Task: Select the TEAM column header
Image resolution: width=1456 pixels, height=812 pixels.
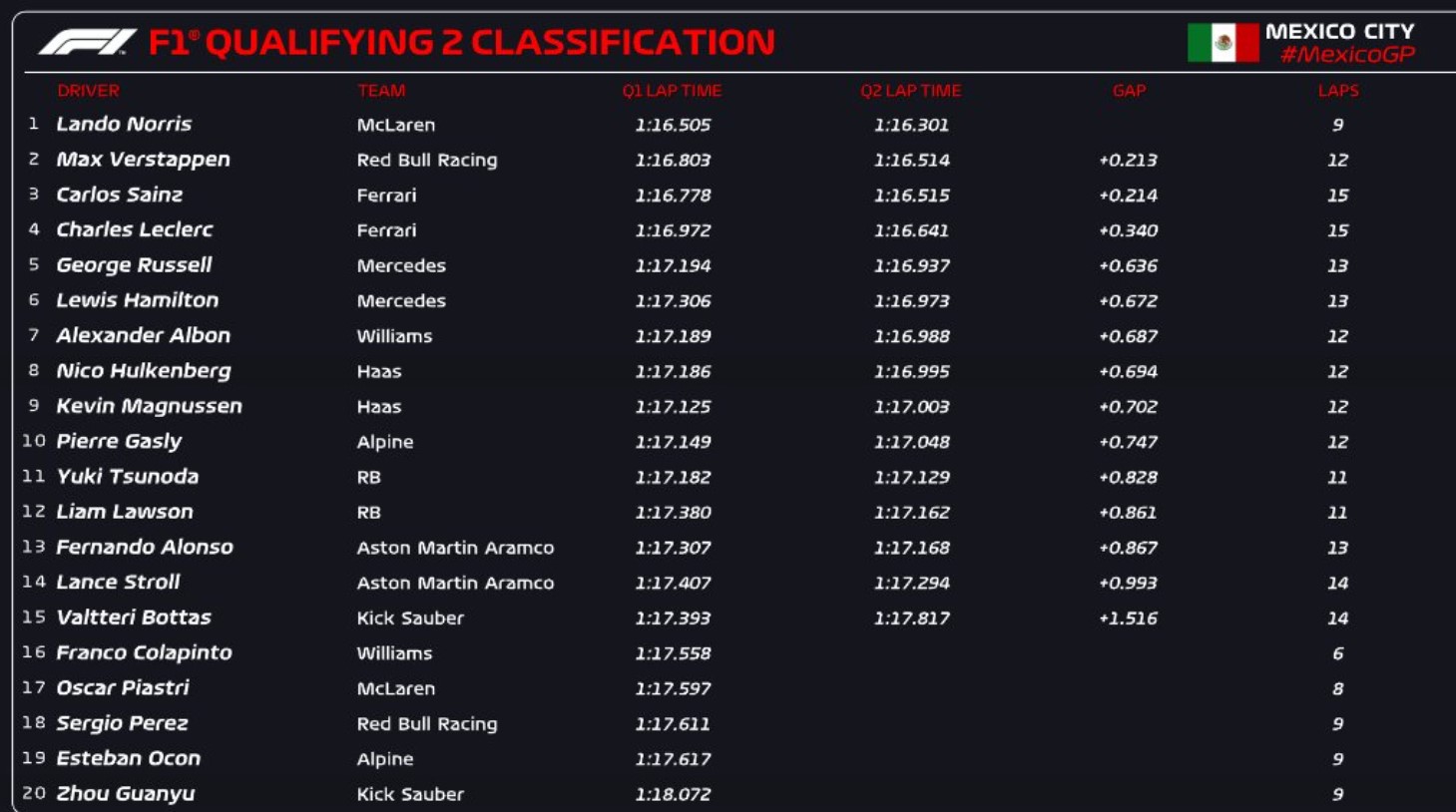Action: pyautogui.click(x=381, y=91)
